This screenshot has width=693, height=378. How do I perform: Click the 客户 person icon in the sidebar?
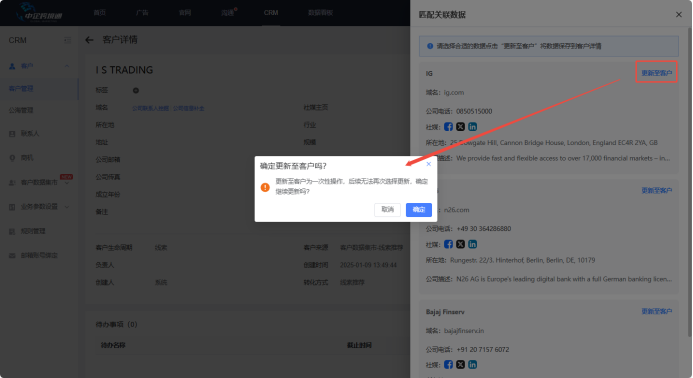tap(12, 66)
